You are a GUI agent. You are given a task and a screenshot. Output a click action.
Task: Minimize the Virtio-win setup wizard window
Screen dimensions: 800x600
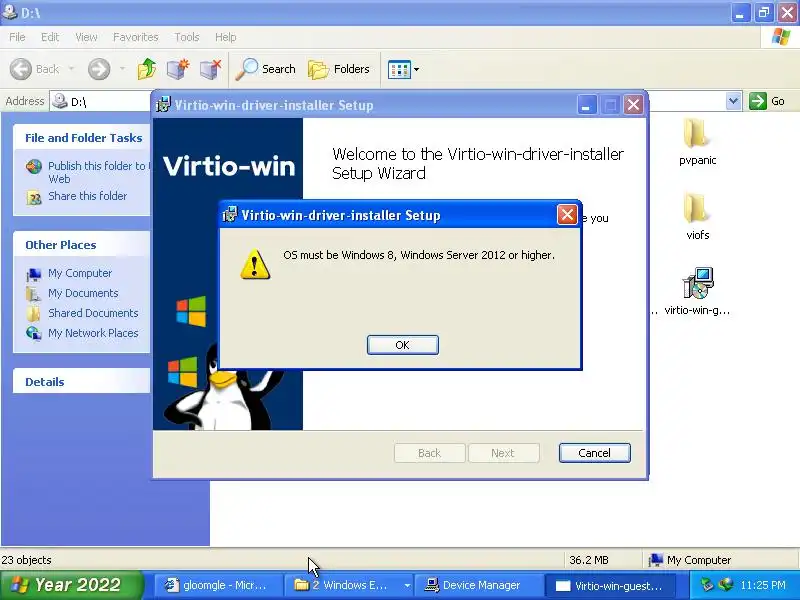click(x=587, y=105)
